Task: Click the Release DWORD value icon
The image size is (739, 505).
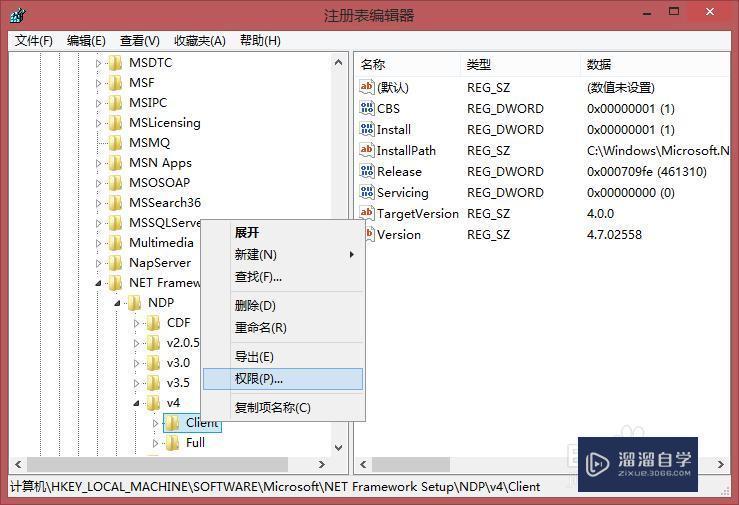Action: (367, 171)
